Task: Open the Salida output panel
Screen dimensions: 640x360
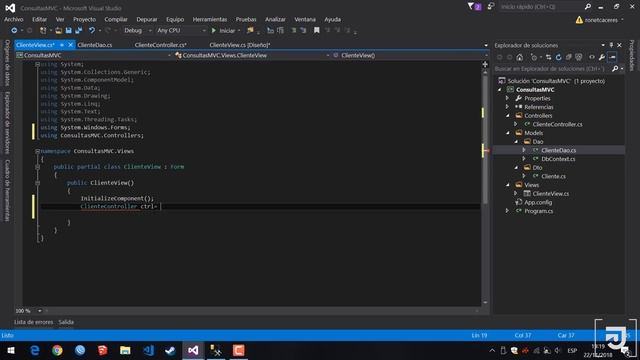Action: (x=66, y=322)
